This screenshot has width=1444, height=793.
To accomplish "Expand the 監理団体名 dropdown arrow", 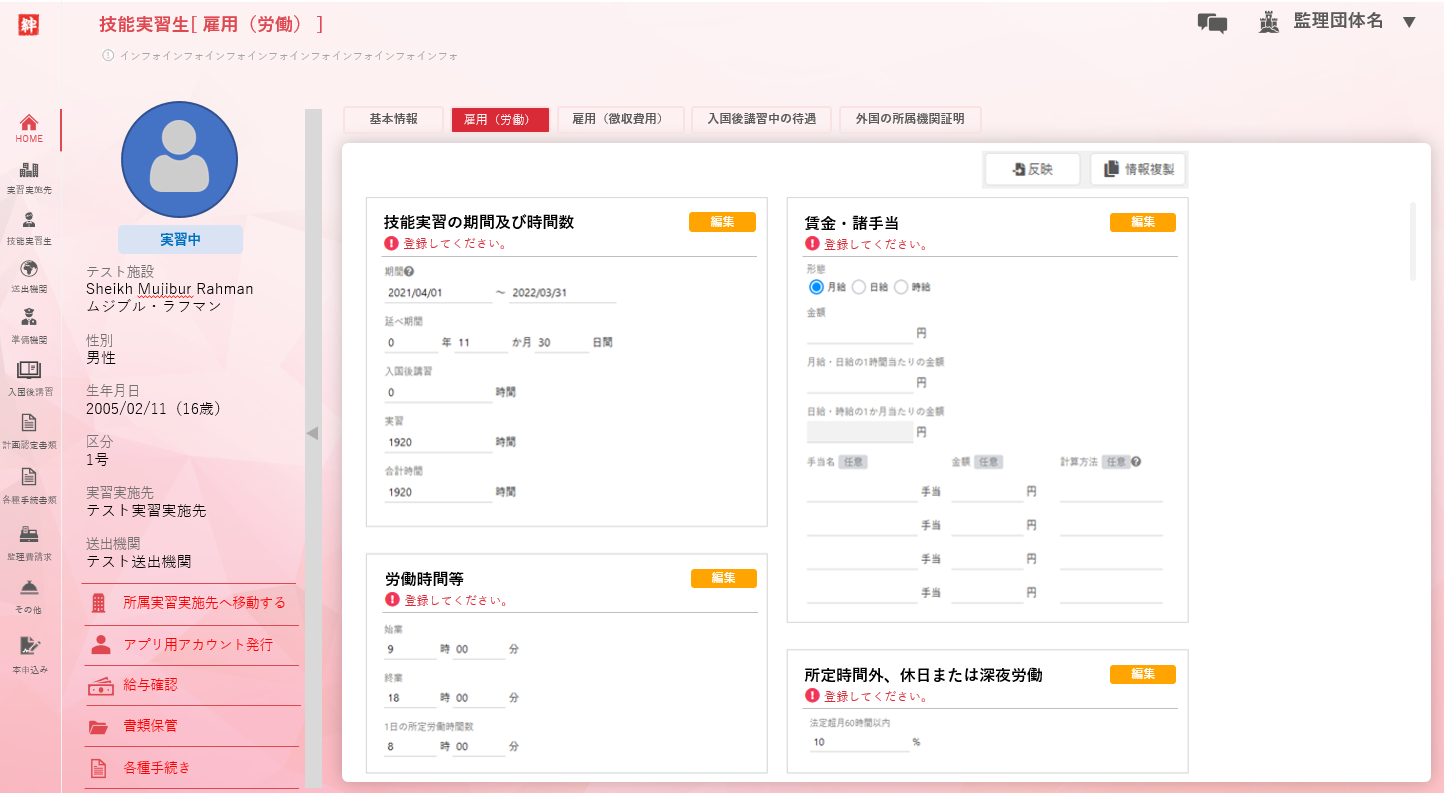I will coord(1409,22).
